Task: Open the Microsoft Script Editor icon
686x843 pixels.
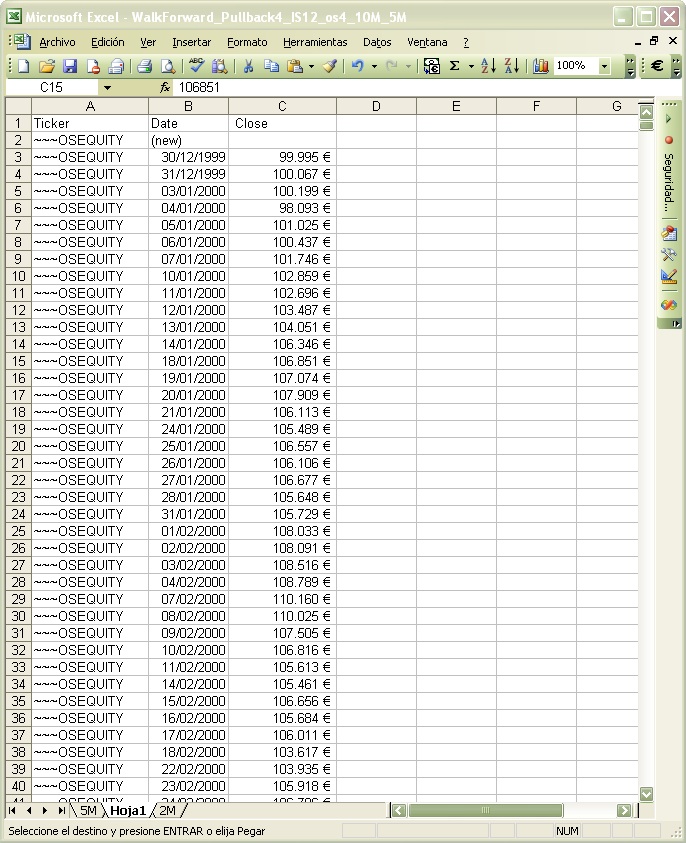Action: tap(669, 305)
